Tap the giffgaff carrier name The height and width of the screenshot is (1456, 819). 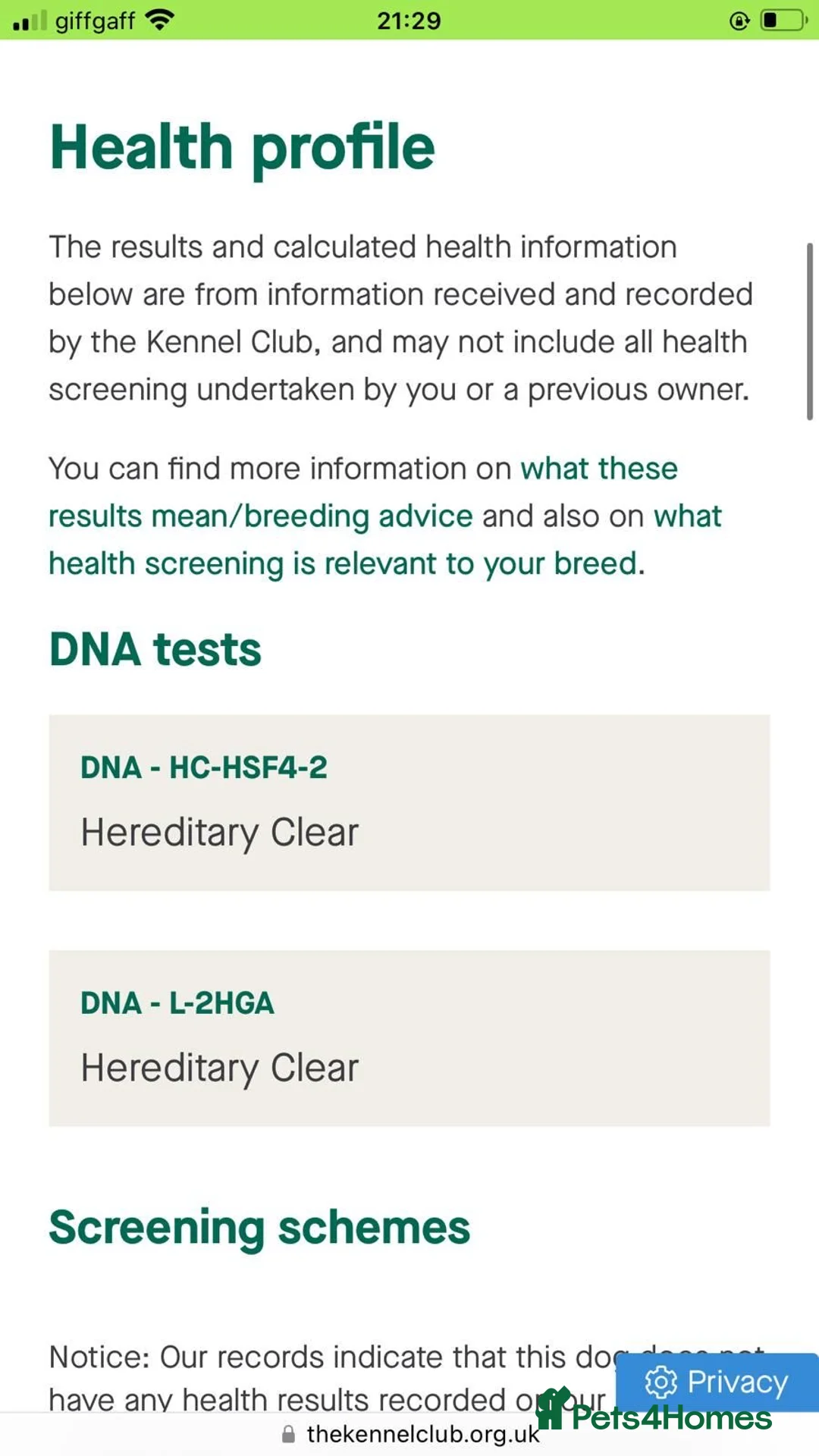(95, 20)
